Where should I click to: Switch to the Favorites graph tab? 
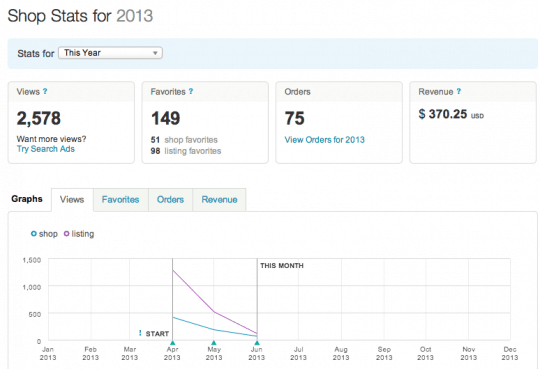[x=121, y=199]
